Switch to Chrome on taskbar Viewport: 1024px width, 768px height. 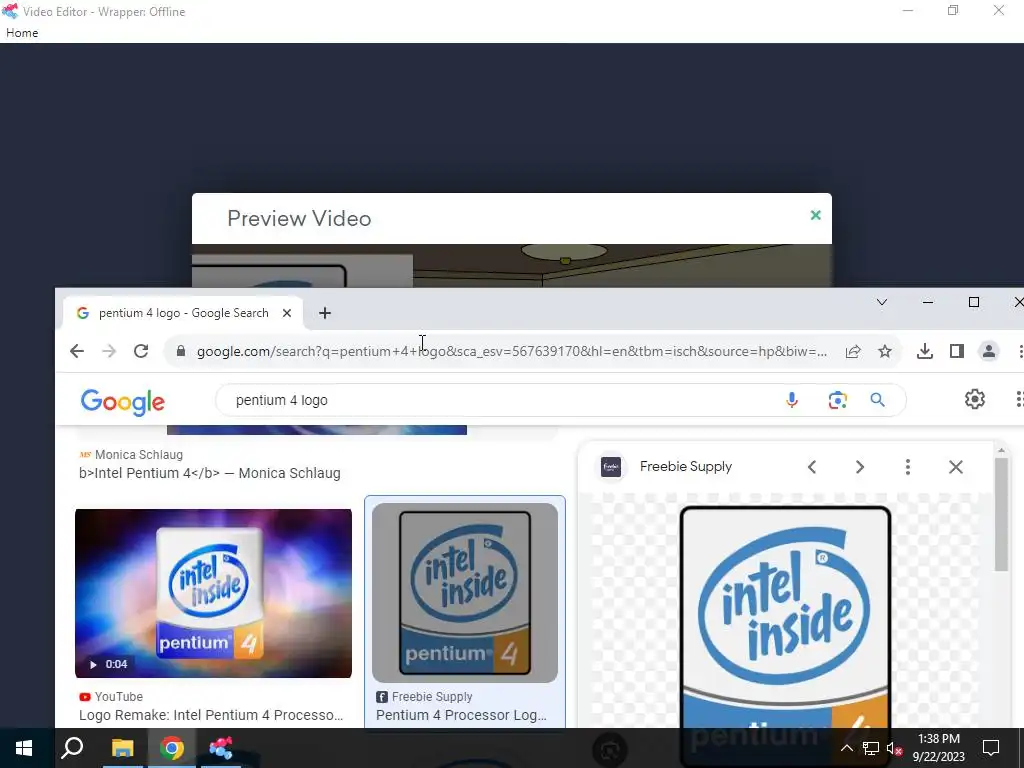pos(172,748)
